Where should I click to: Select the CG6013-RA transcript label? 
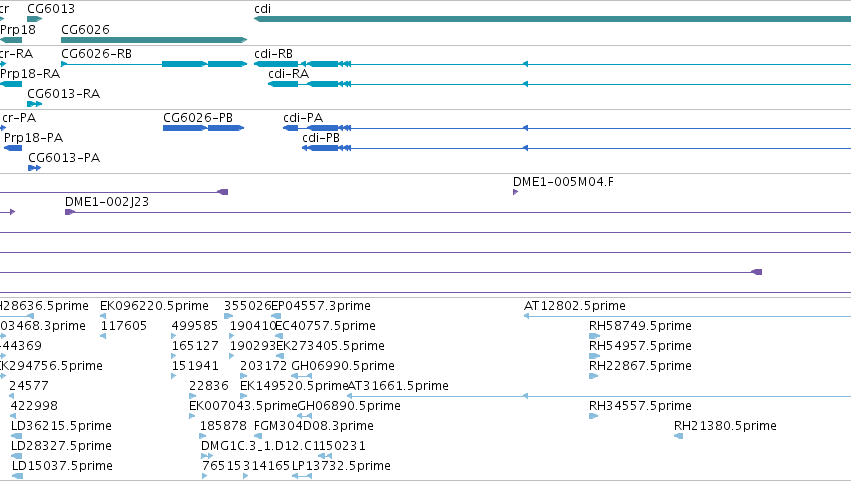click(x=63, y=94)
